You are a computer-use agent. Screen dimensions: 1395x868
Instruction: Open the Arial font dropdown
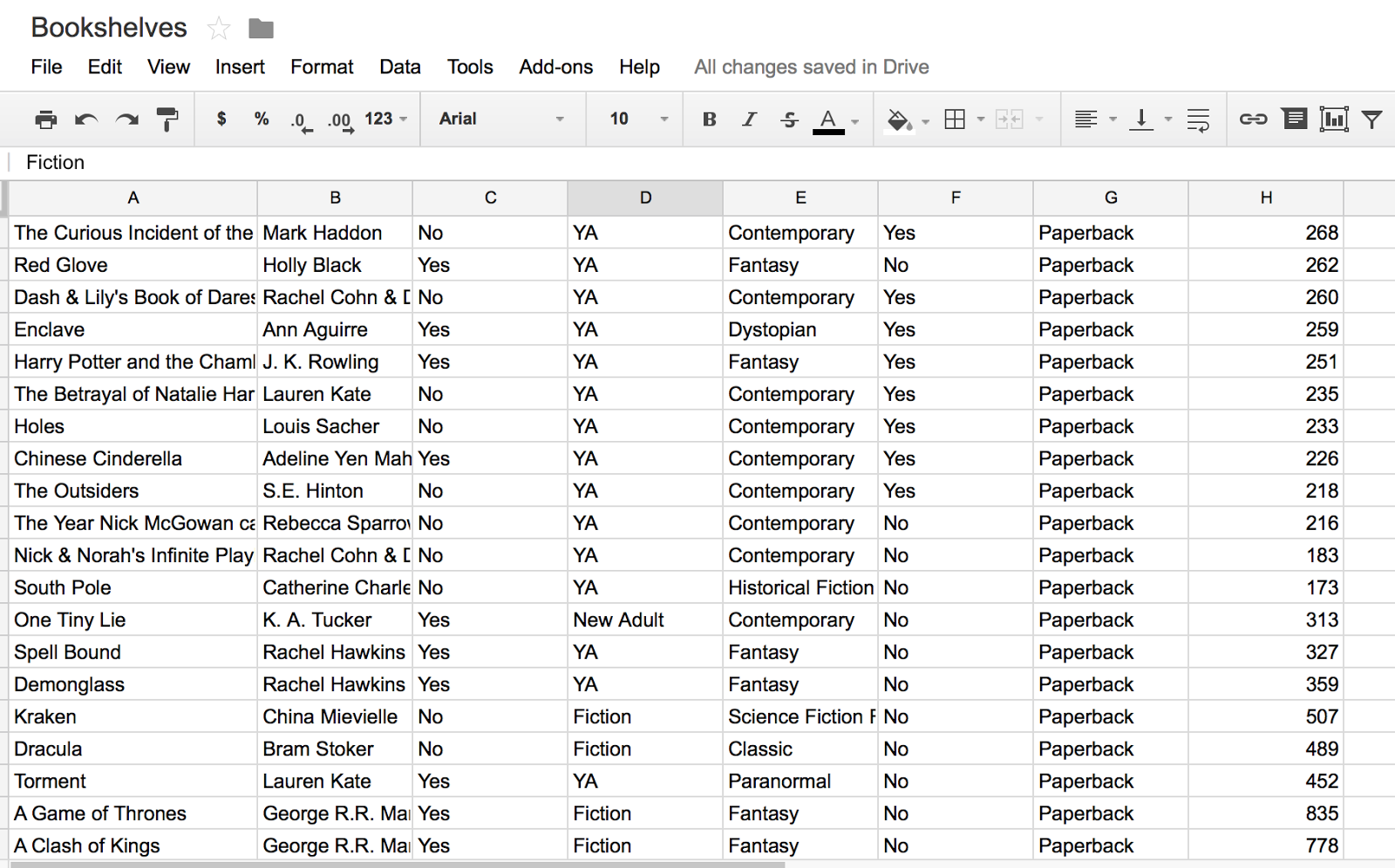tap(502, 119)
